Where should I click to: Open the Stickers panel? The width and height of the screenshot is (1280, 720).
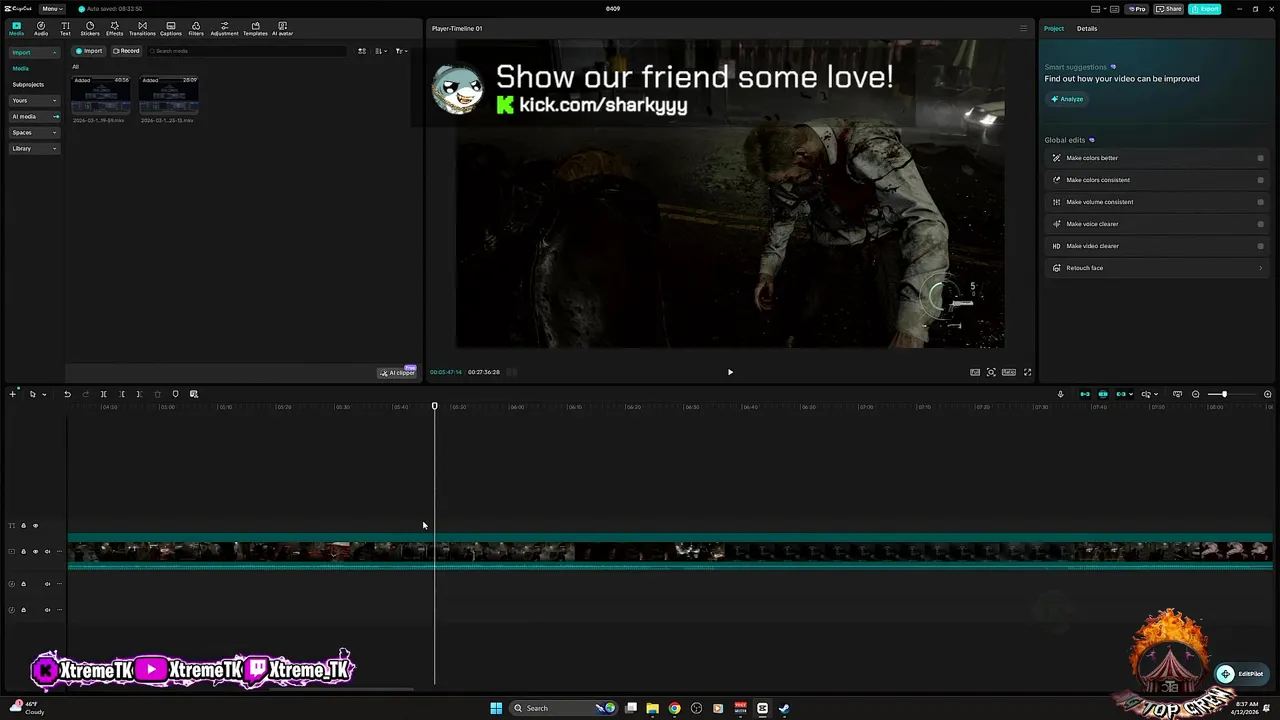pos(90,28)
